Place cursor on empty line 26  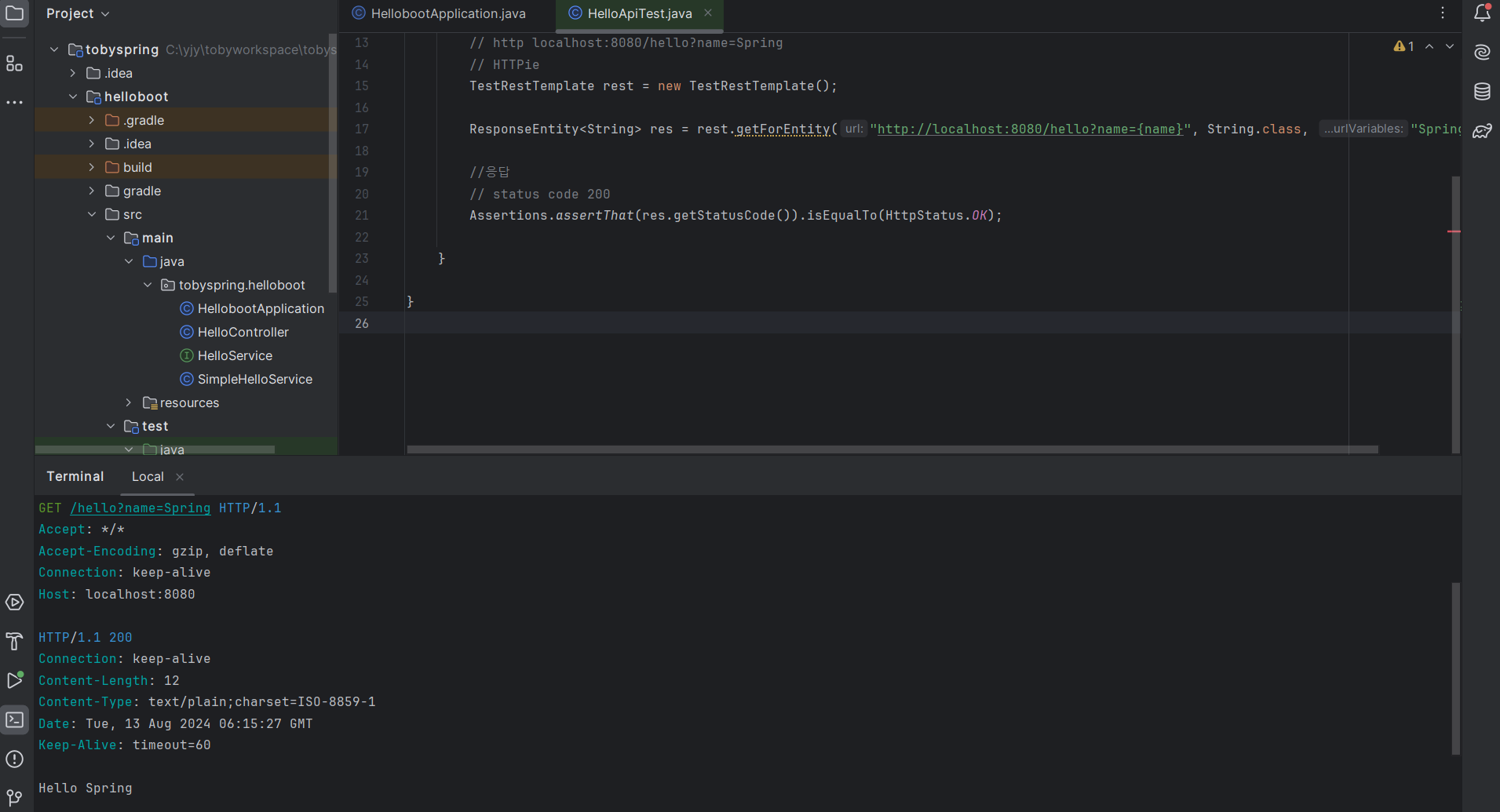point(926,323)
